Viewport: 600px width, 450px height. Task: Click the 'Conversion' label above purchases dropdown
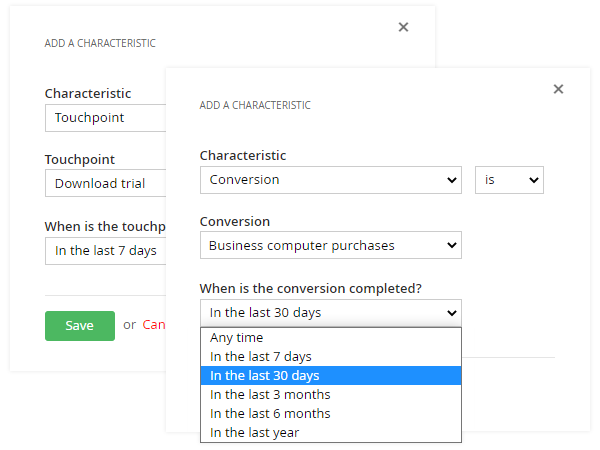(235, 222)
